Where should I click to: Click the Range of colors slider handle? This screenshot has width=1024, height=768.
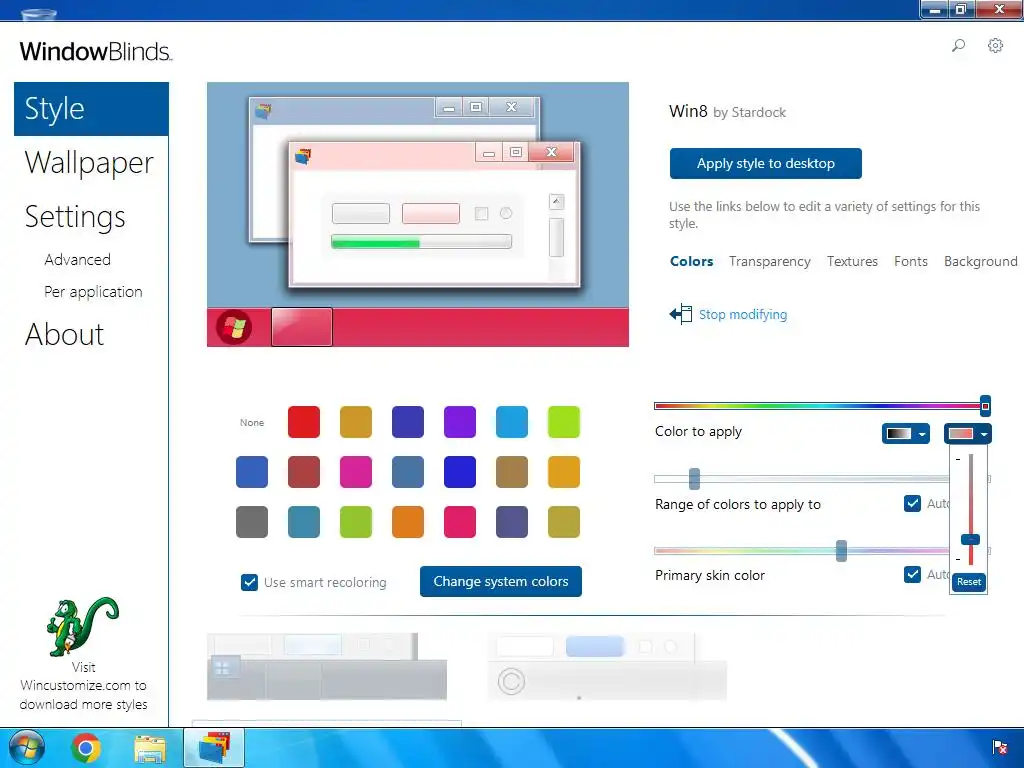[695, 479]
